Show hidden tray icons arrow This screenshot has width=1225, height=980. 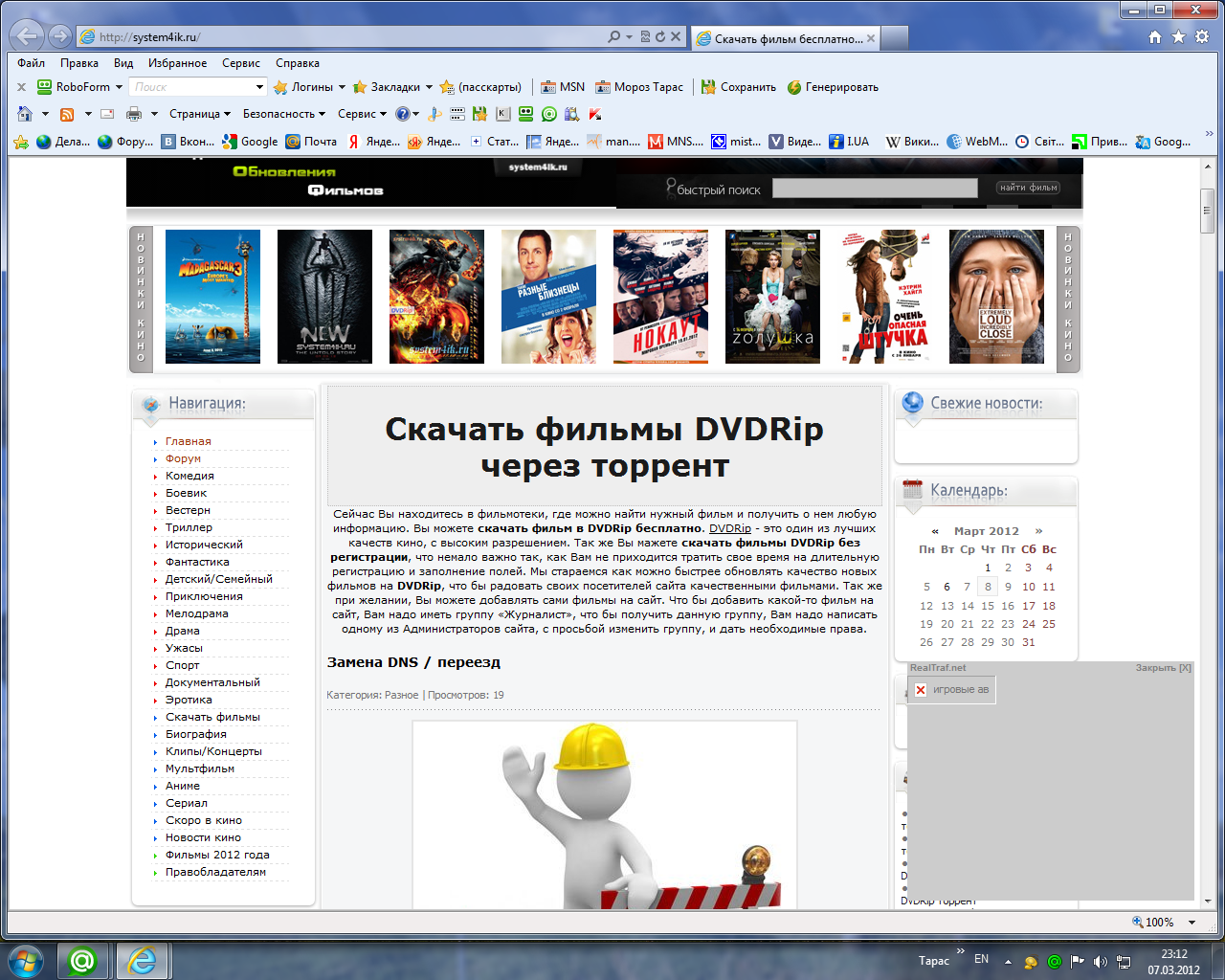coord(1008,961)
